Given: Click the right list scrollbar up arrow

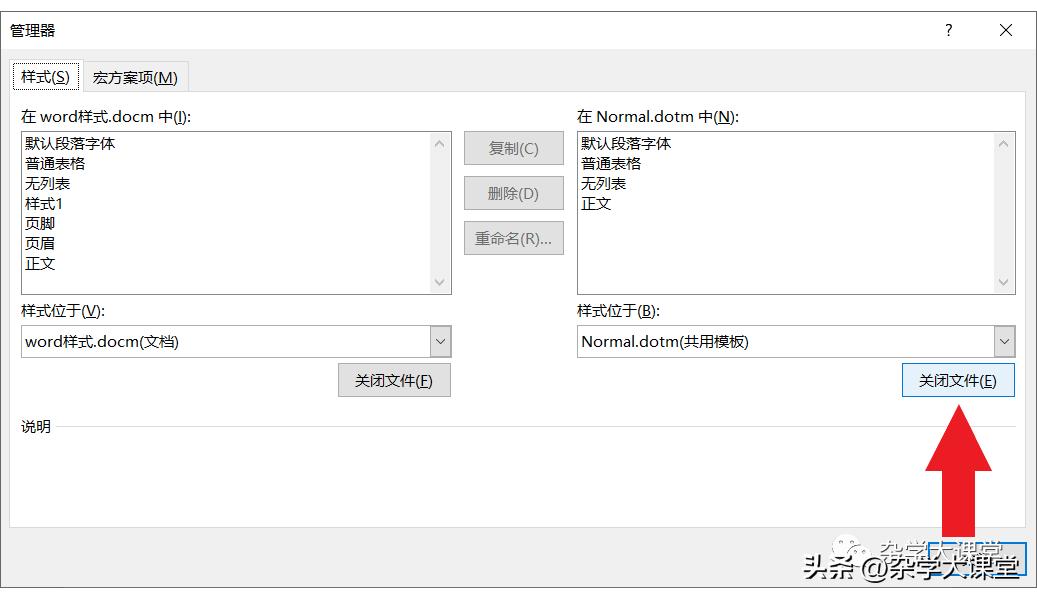Looking at the screenshot, I should click(x=1004, y=143).
